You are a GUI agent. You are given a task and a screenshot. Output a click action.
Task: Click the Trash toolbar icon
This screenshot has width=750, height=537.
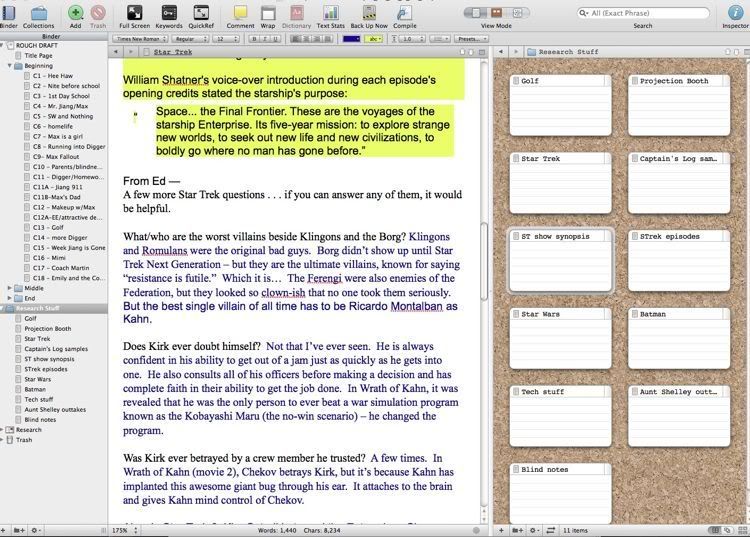coord(98,13)
